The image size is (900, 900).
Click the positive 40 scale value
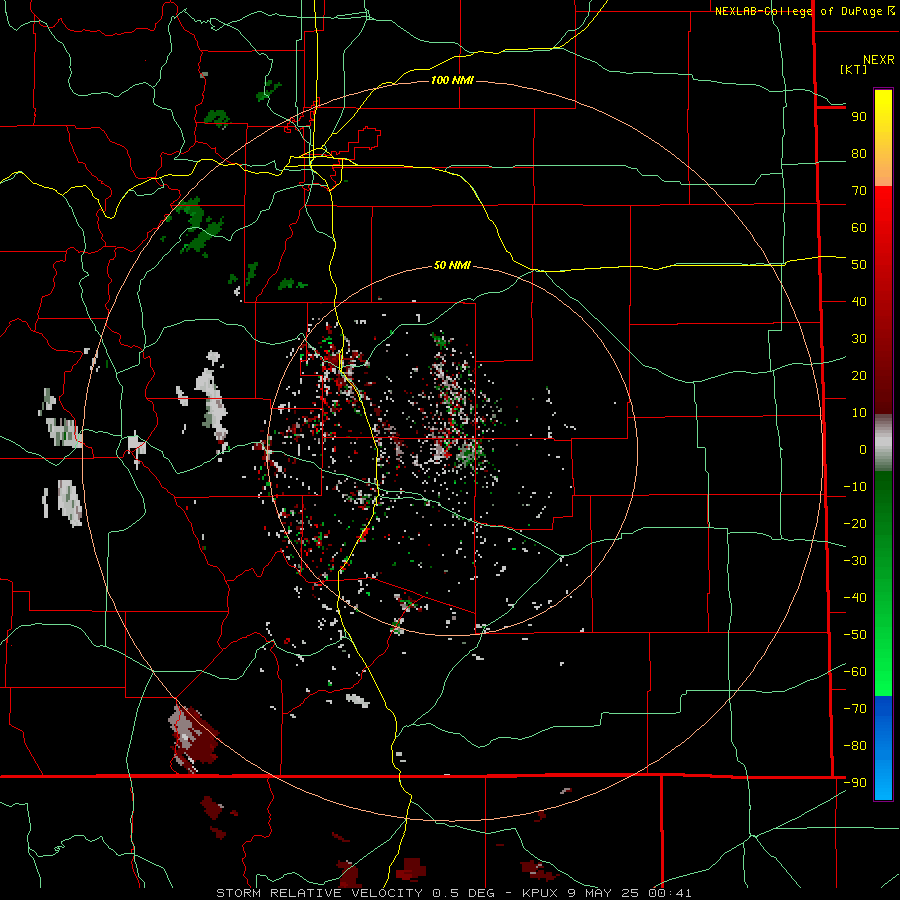(859, 302)
